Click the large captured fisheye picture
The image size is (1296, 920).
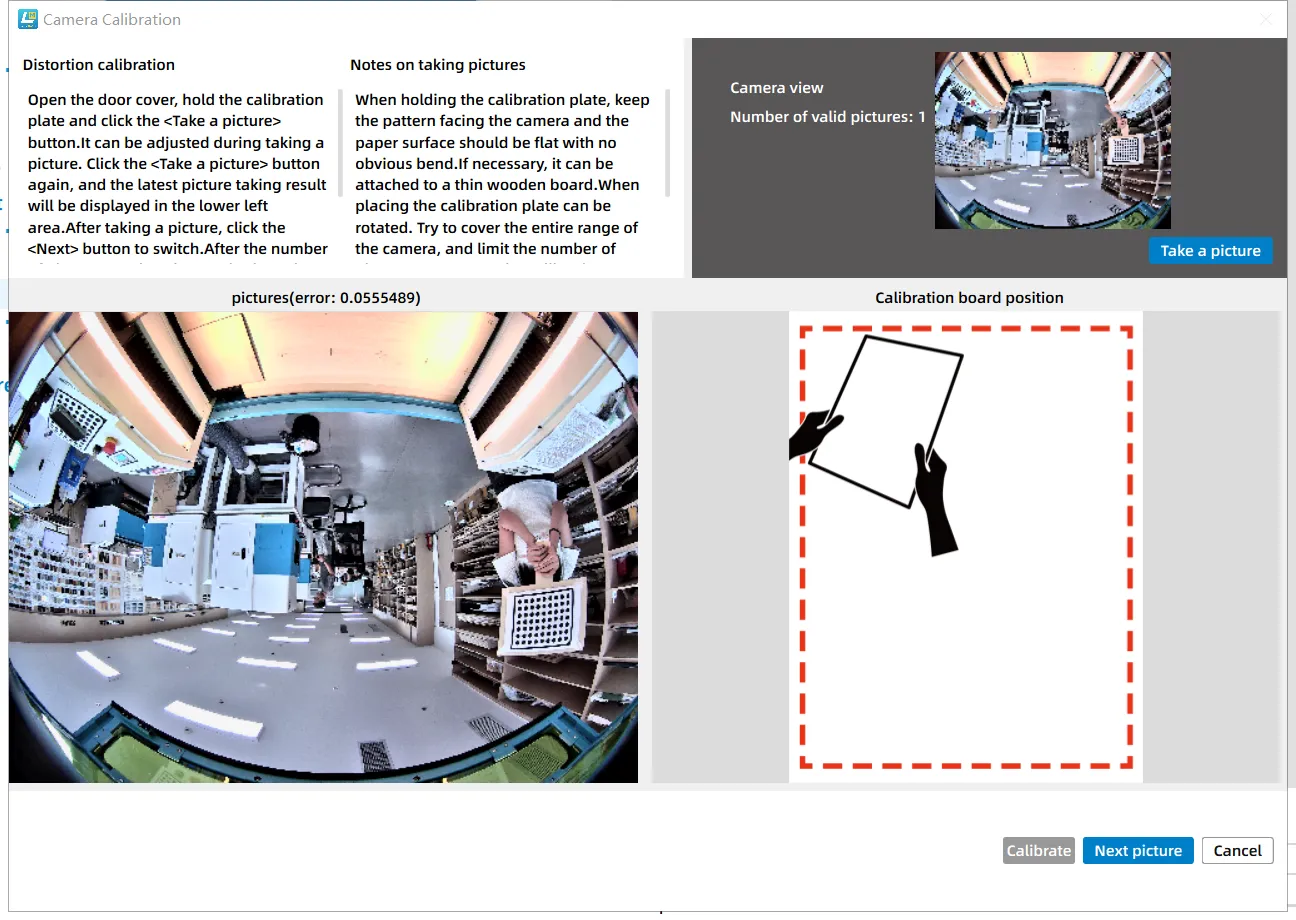click(323, 547)
